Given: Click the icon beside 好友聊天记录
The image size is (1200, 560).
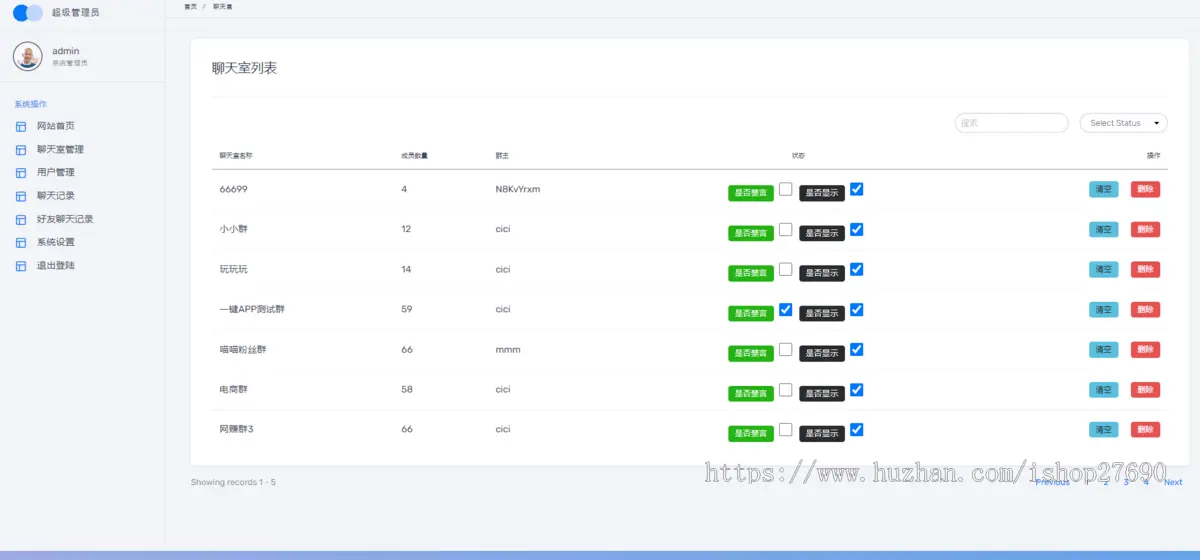Looking at the screenshot, I should pyautogui.click(x=21, y=219).
